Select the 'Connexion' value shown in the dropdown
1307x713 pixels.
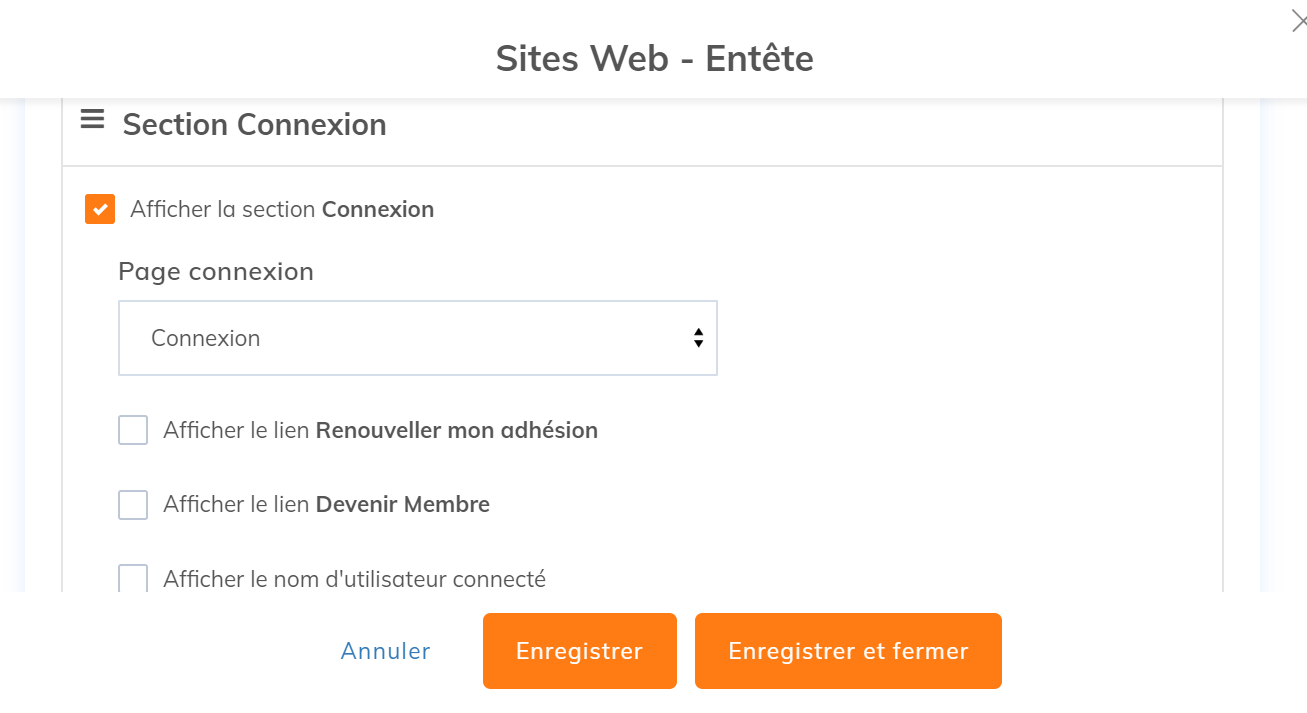pos(206,338)
